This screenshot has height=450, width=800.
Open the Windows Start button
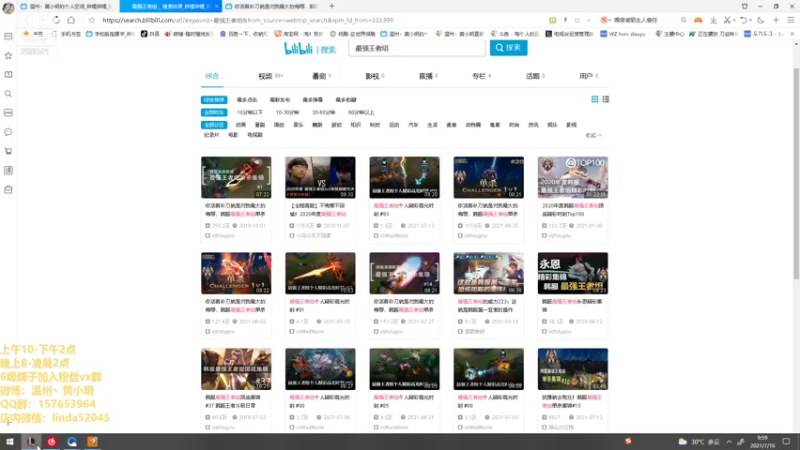point(9,441)
